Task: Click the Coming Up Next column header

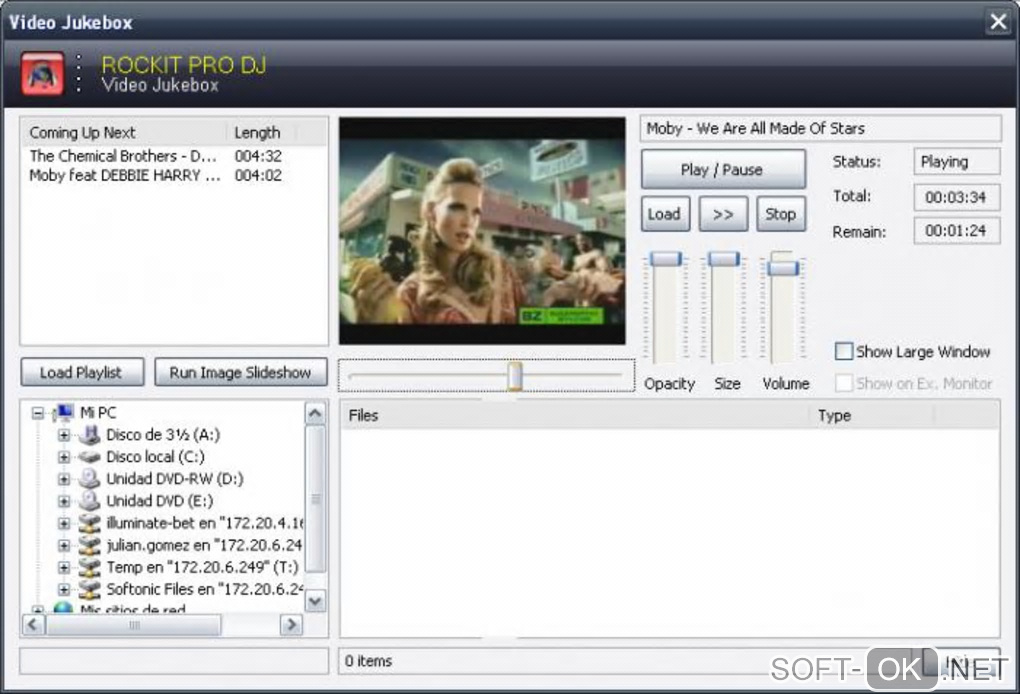Action: (124, 133)
